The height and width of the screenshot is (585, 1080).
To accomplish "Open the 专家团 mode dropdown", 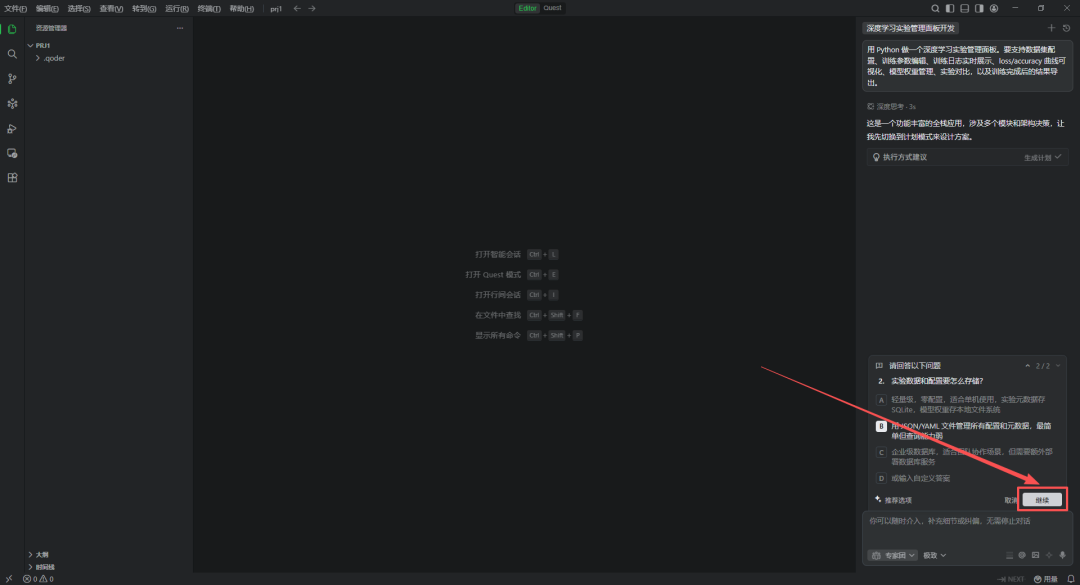I will 892,555.
